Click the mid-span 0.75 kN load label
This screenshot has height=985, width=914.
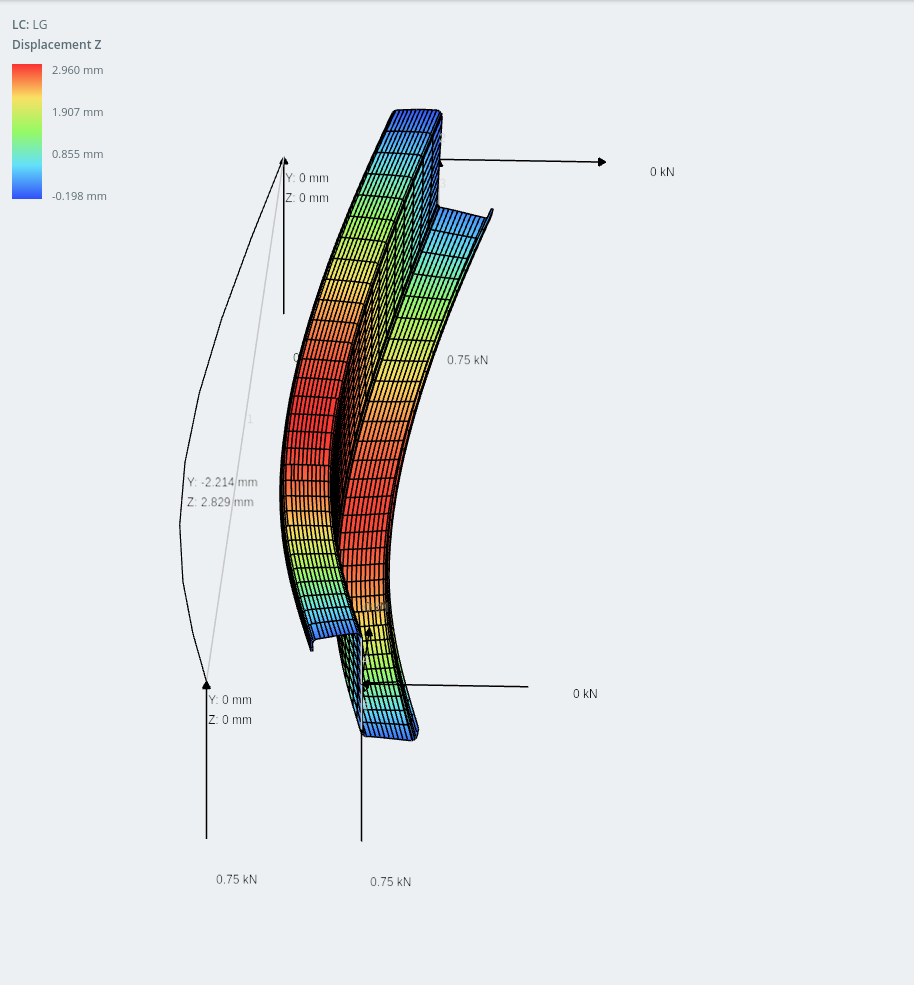[x=467, y=360]
